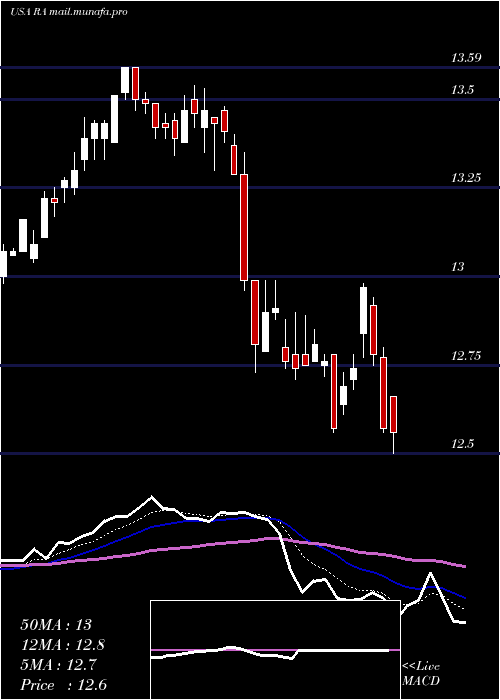
Task: Click the 12.75 price level label
Action: point(466,356)
